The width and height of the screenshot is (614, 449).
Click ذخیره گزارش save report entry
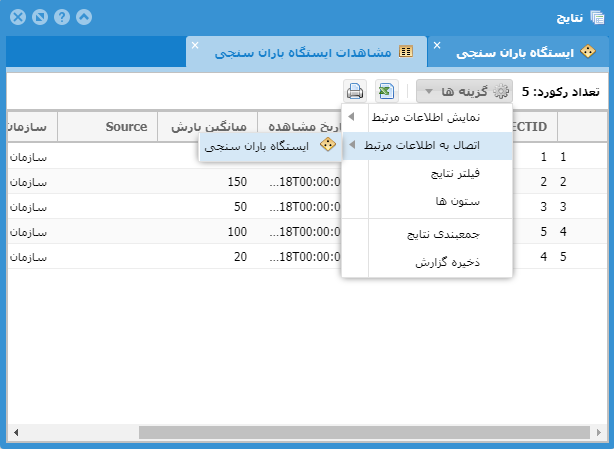click(427, 262)
